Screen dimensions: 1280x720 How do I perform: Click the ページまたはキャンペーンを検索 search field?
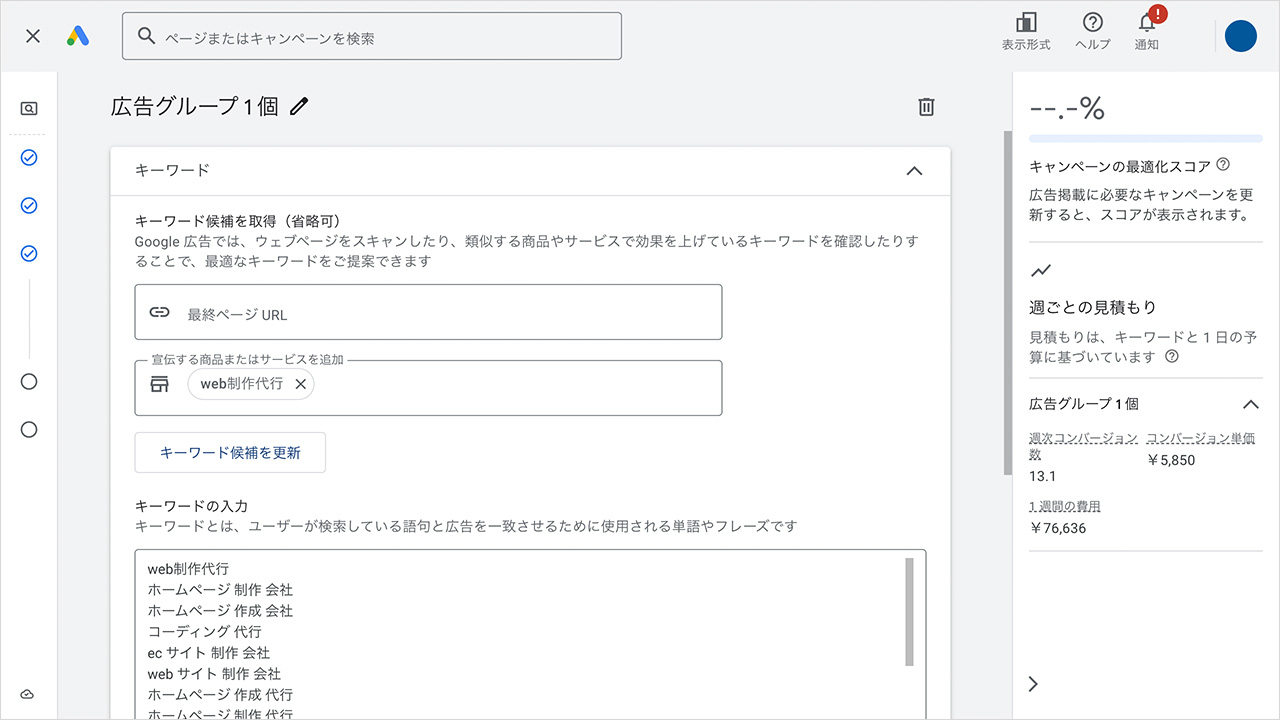(x=372, y=35)
